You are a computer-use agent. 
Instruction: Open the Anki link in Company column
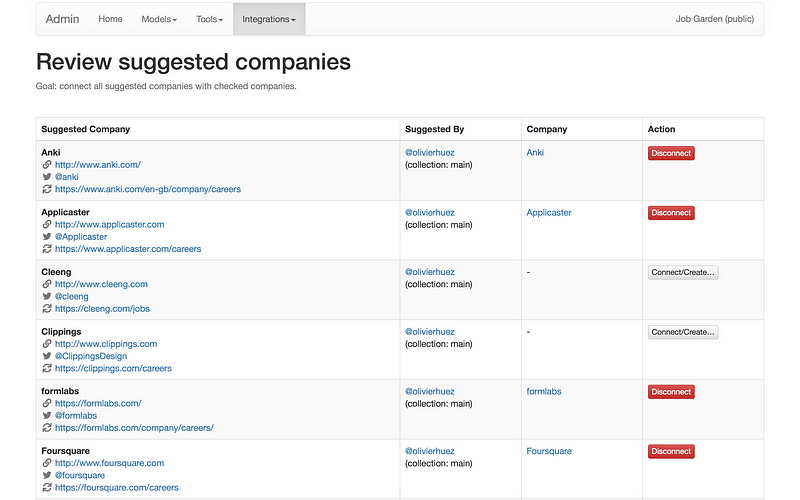point(535,152)
